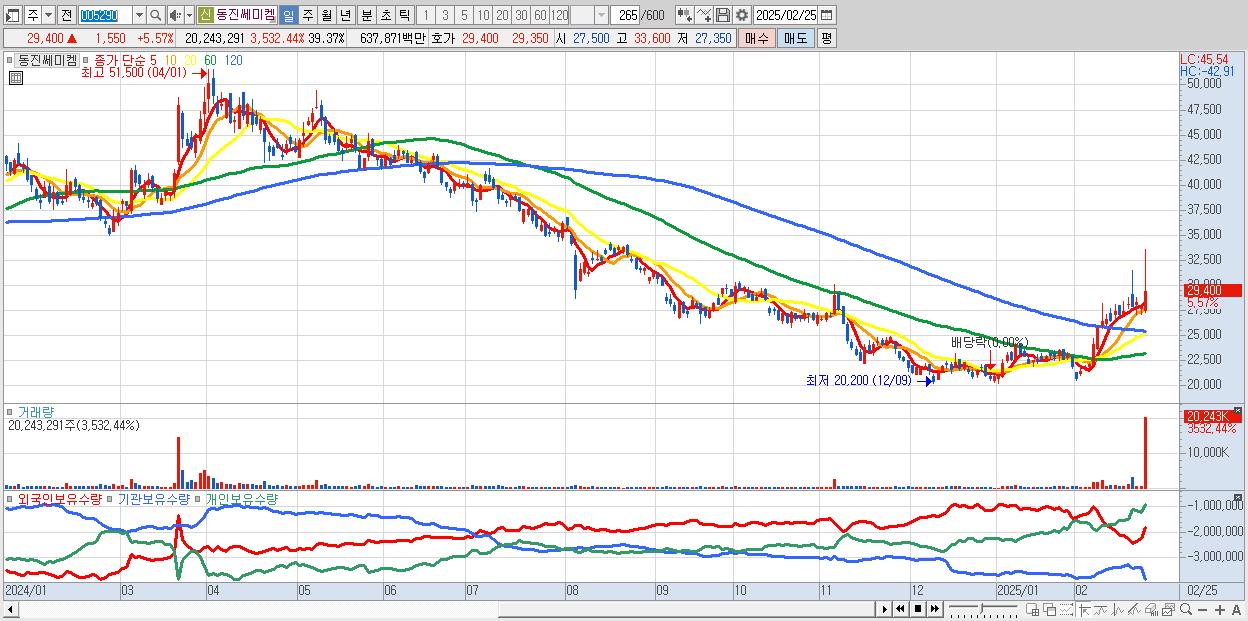
Task: Select interval preset 1
Action: click(425, 15)
